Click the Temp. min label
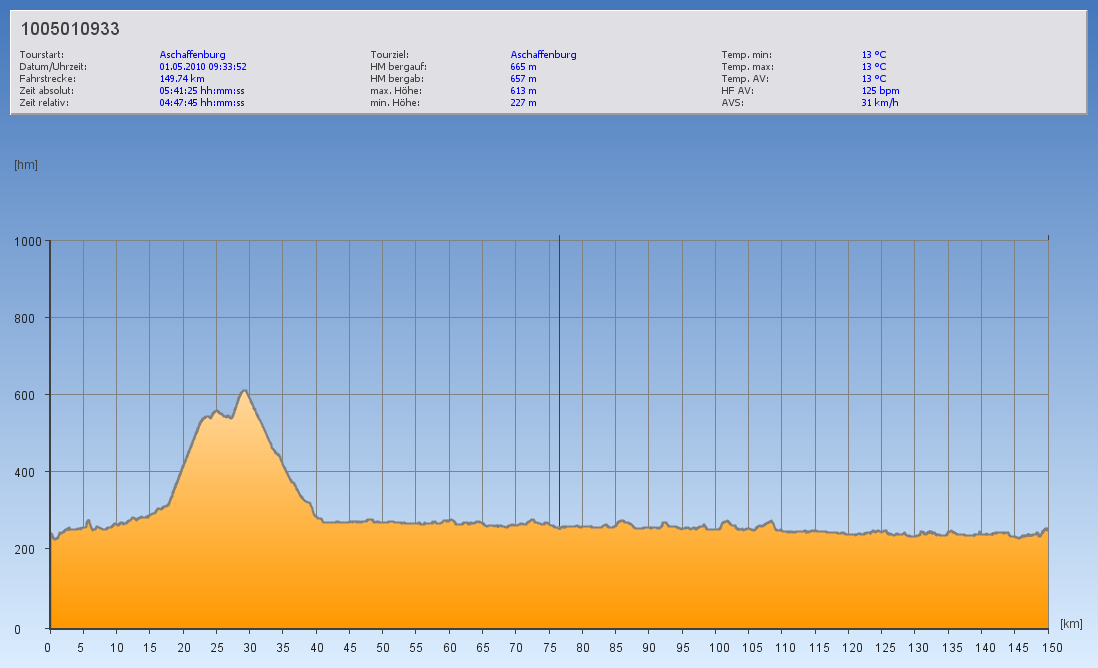Image resolution: width=1098 pixels, height=668 pixels. point(746,55)
